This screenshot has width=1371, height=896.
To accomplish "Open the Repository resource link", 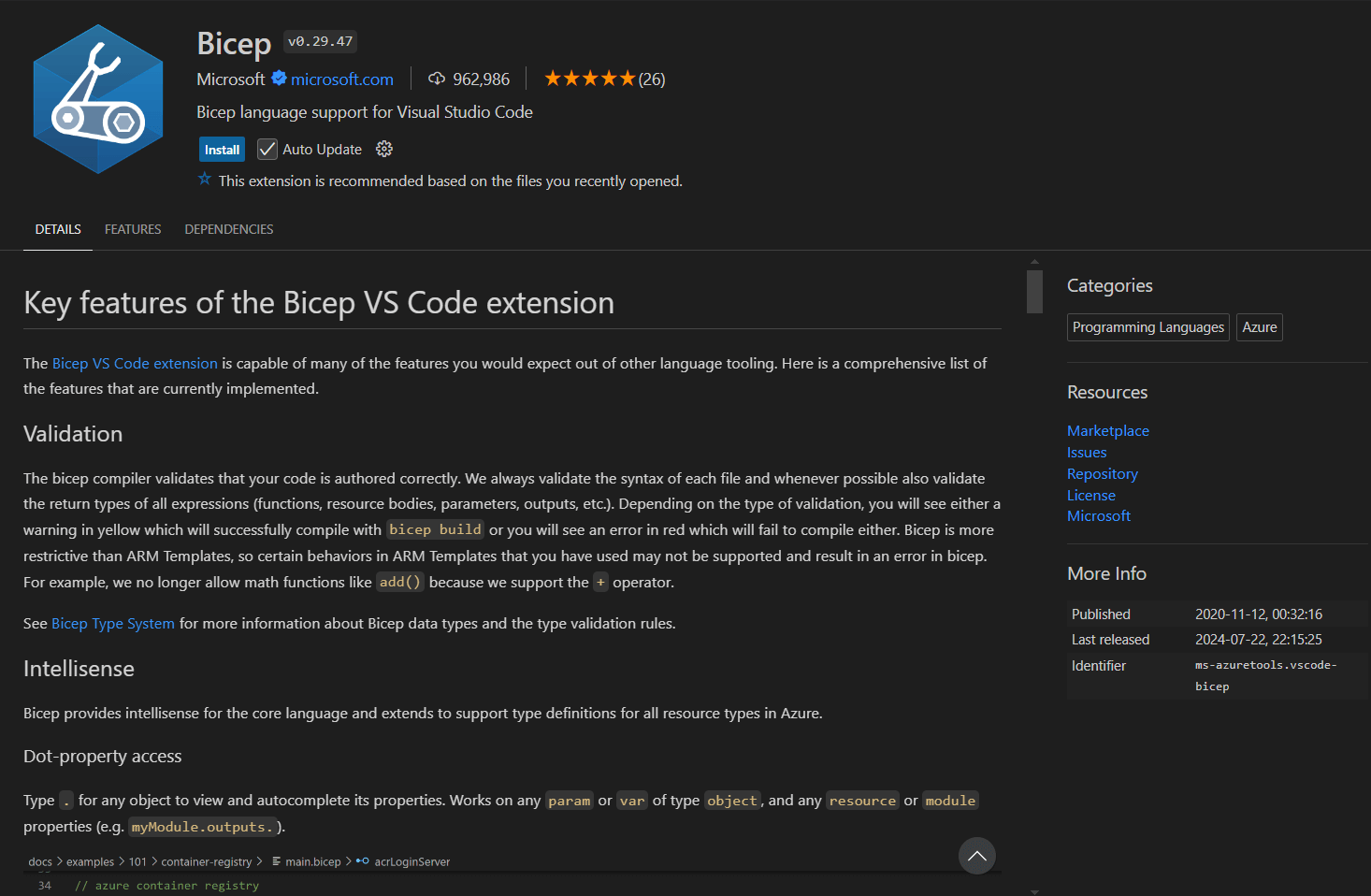I will [x=1103, y=474].
